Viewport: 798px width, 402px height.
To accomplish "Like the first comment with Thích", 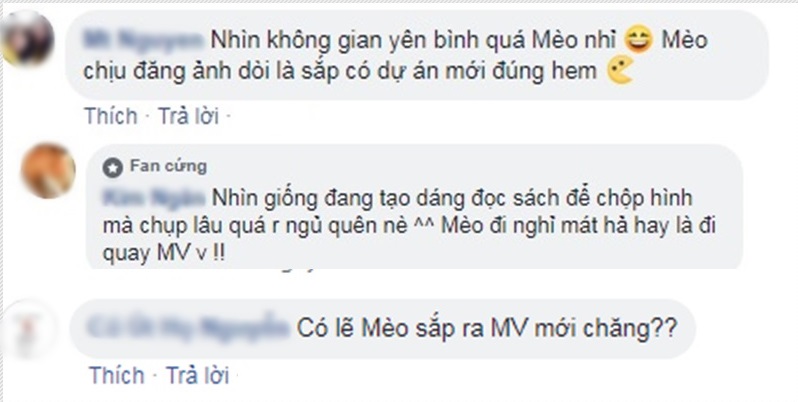I will point(111,116).
